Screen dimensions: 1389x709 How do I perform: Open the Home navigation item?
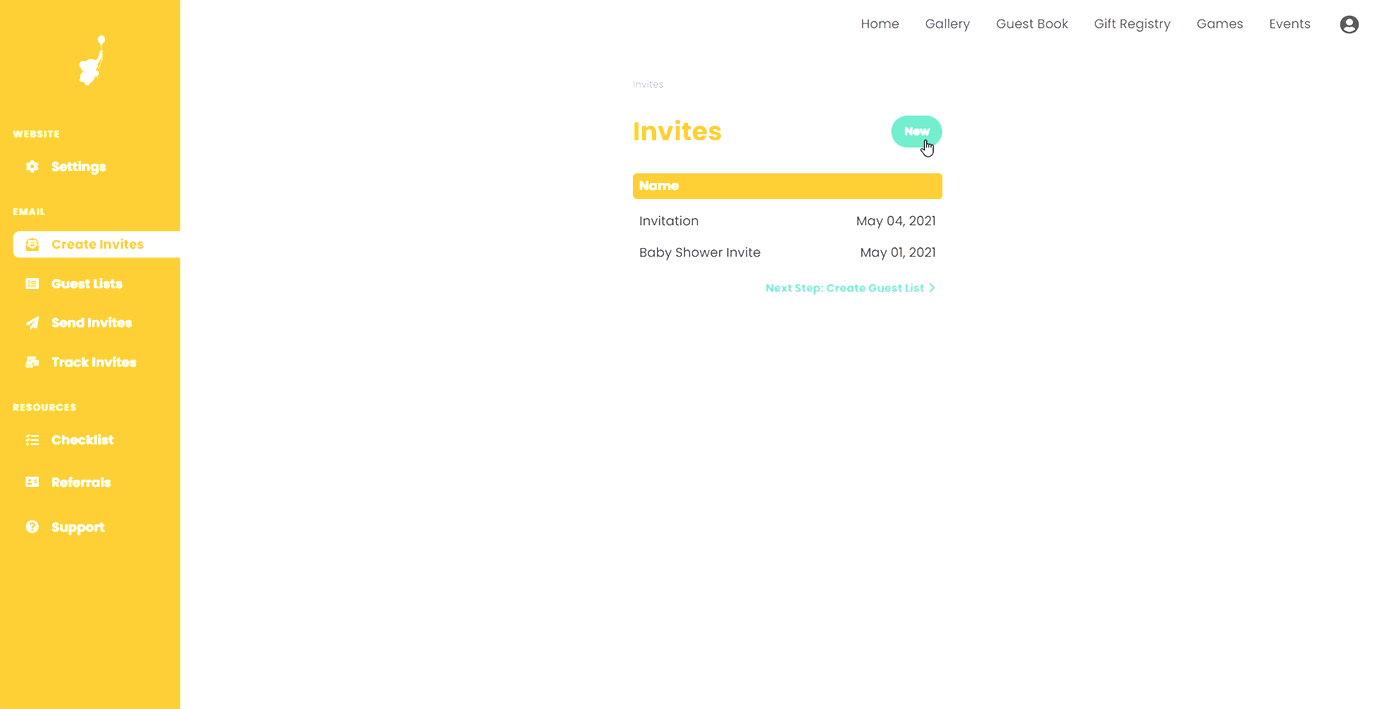pos(879,23)
